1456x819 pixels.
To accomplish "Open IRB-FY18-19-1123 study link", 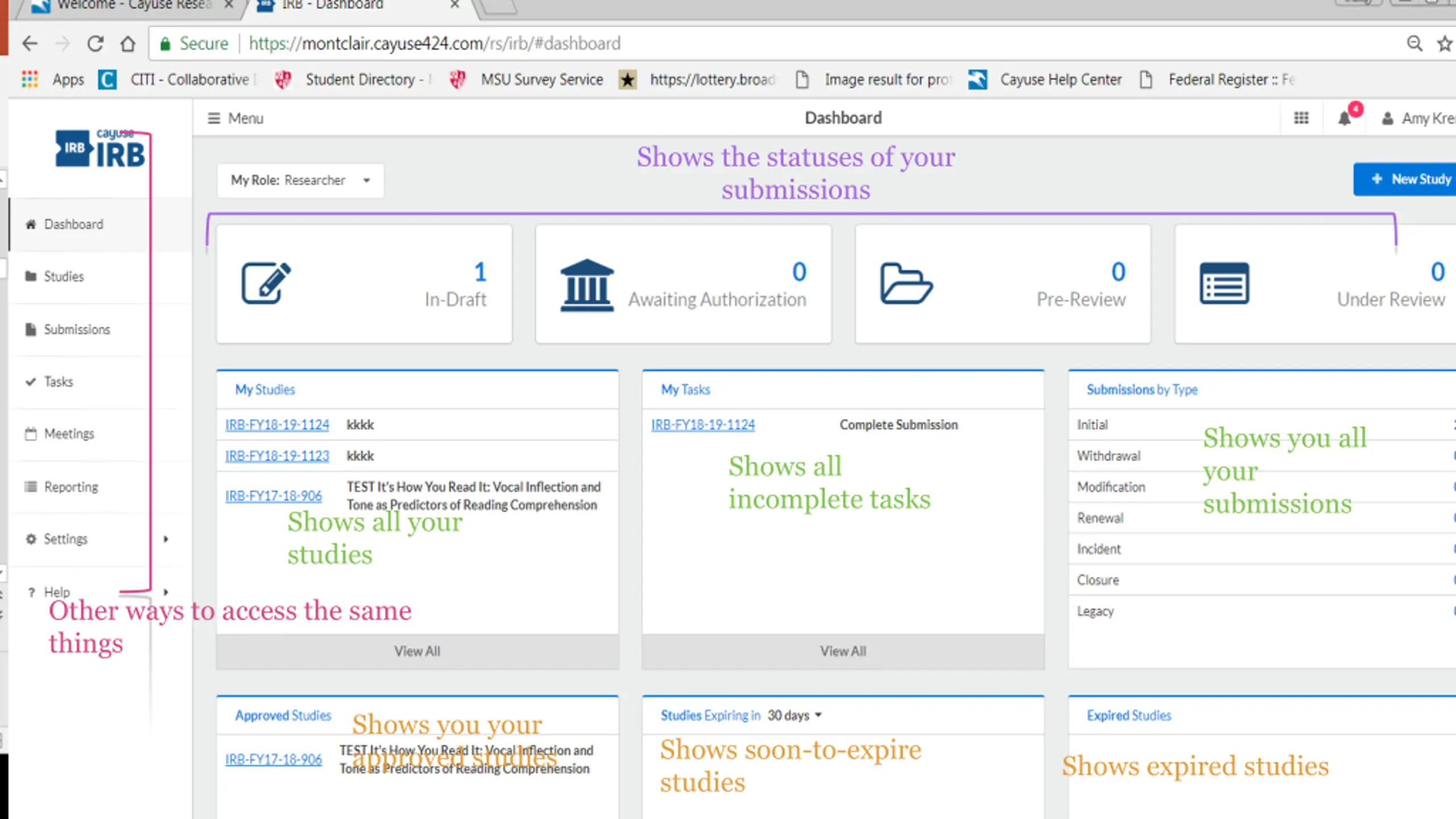I will coord(277,456).
